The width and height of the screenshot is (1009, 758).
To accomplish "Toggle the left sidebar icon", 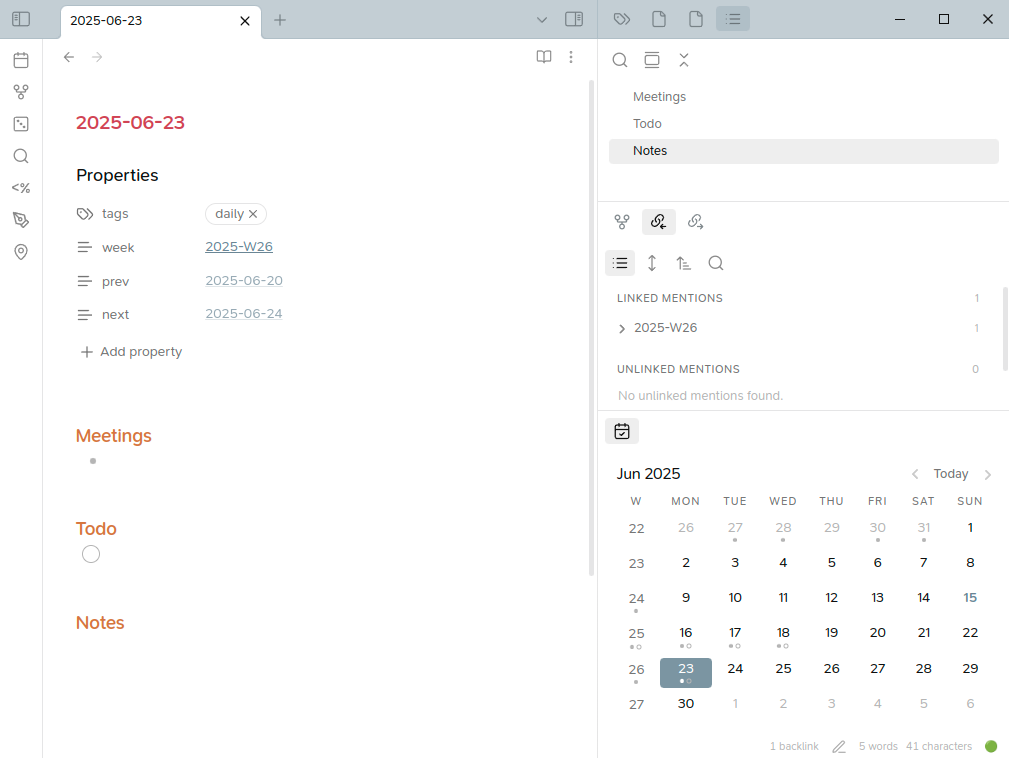I will click(21, 19).
